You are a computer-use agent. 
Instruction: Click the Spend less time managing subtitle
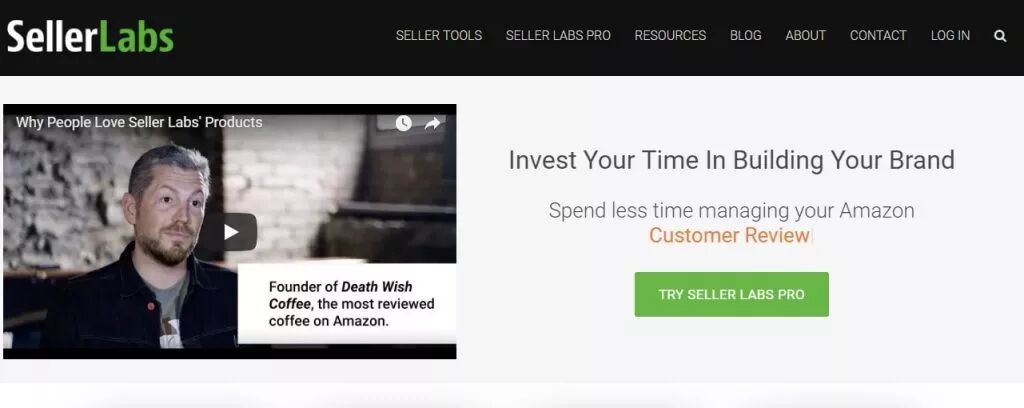tap(731, 210)
